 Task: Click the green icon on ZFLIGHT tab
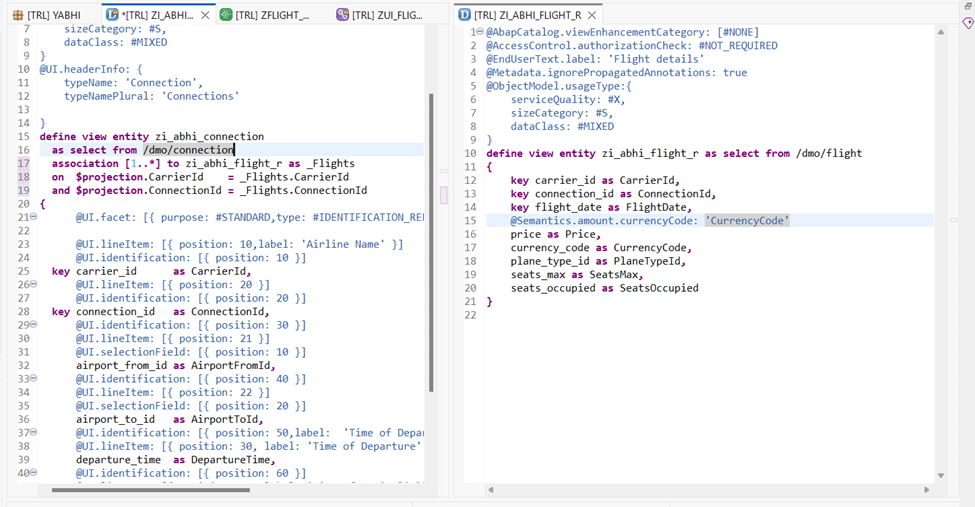pyautogui.click(x=226, y=15)
